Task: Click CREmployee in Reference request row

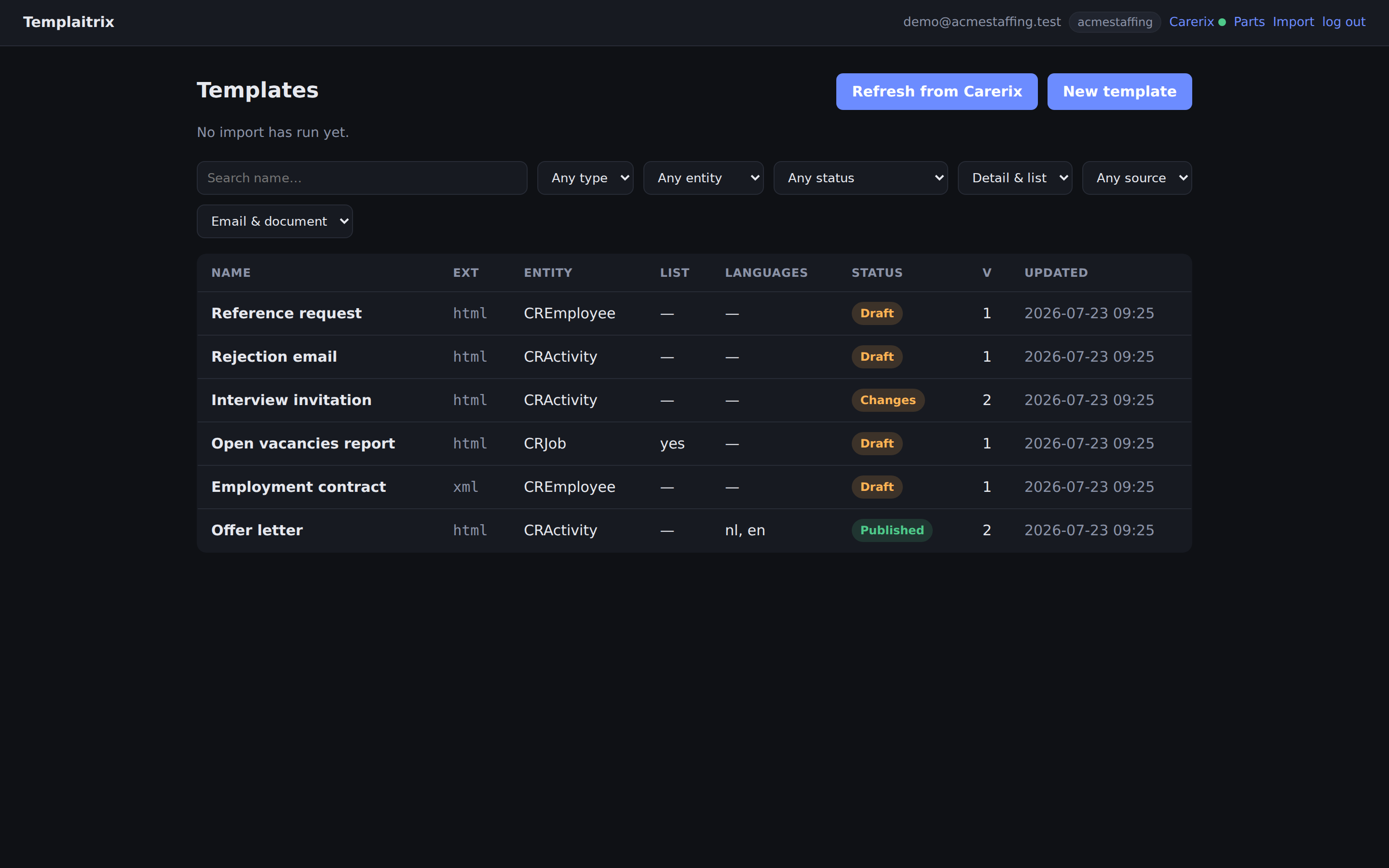Action: [570, 313]
